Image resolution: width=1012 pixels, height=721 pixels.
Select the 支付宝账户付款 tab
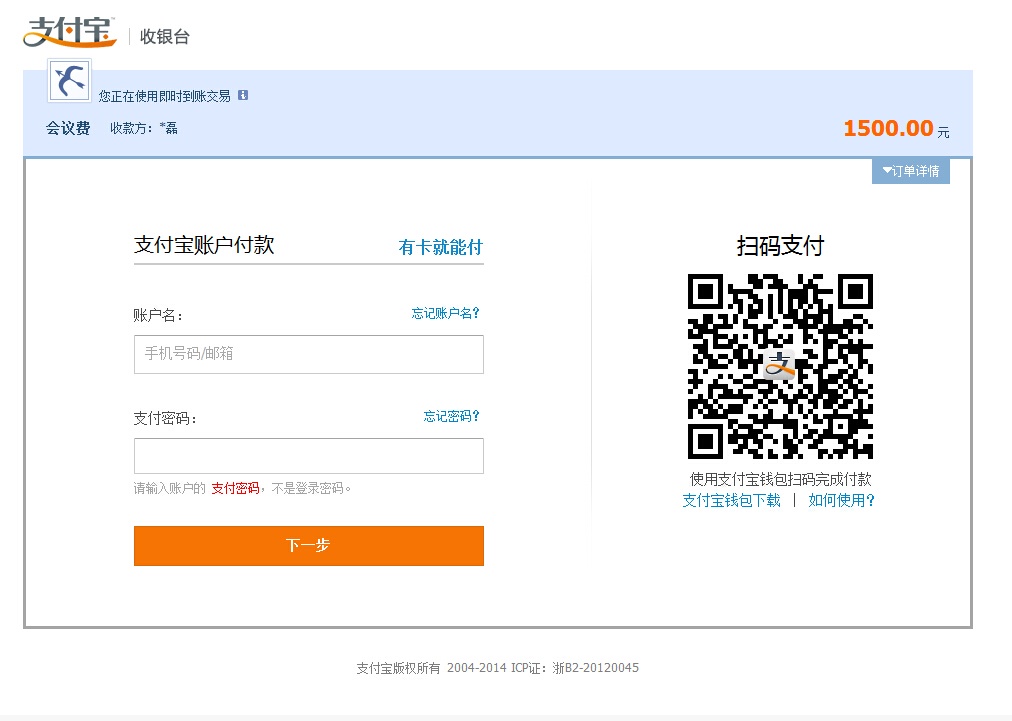click(204, 245)
